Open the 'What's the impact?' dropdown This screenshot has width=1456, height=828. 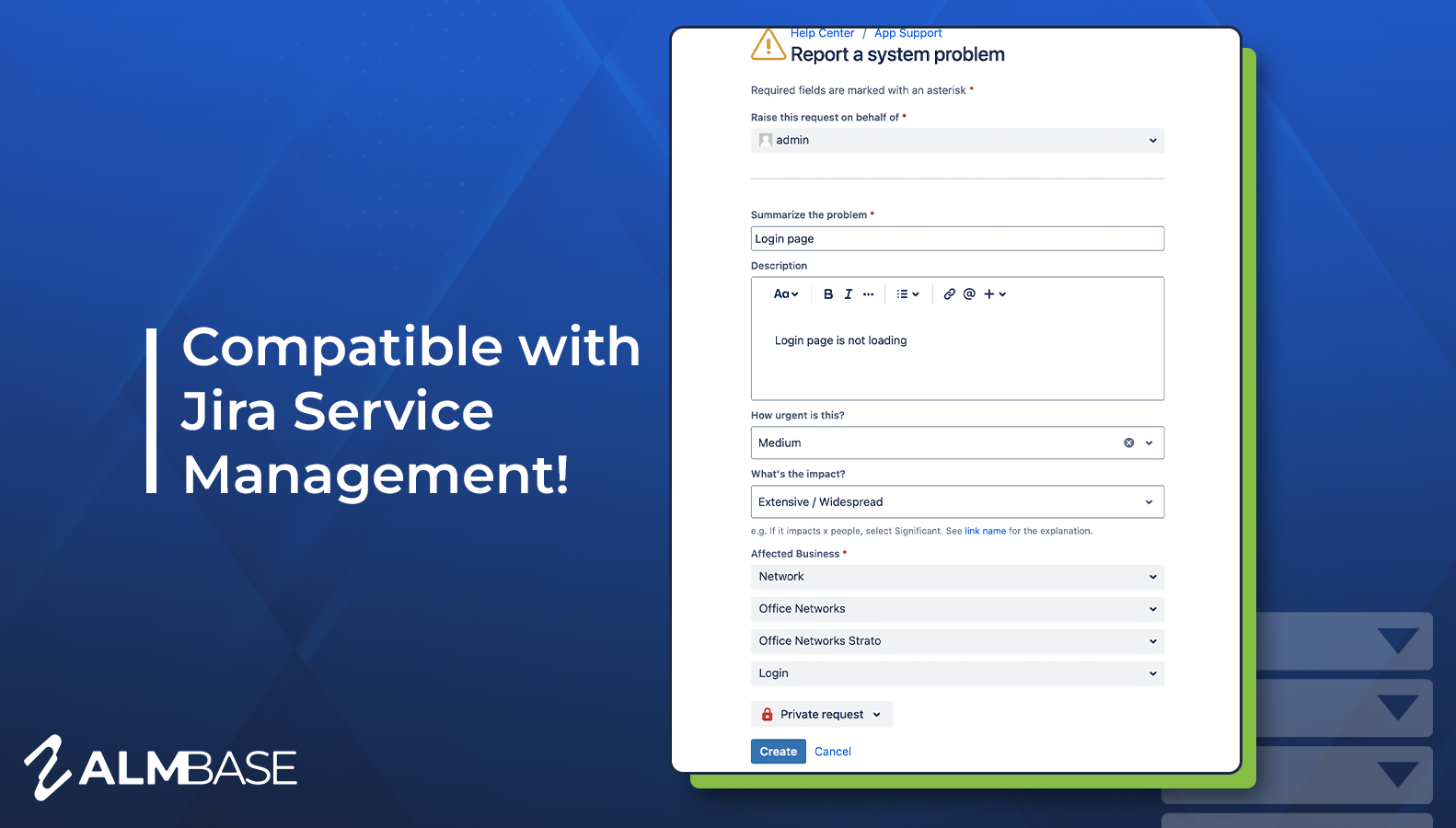click(957, 502)
